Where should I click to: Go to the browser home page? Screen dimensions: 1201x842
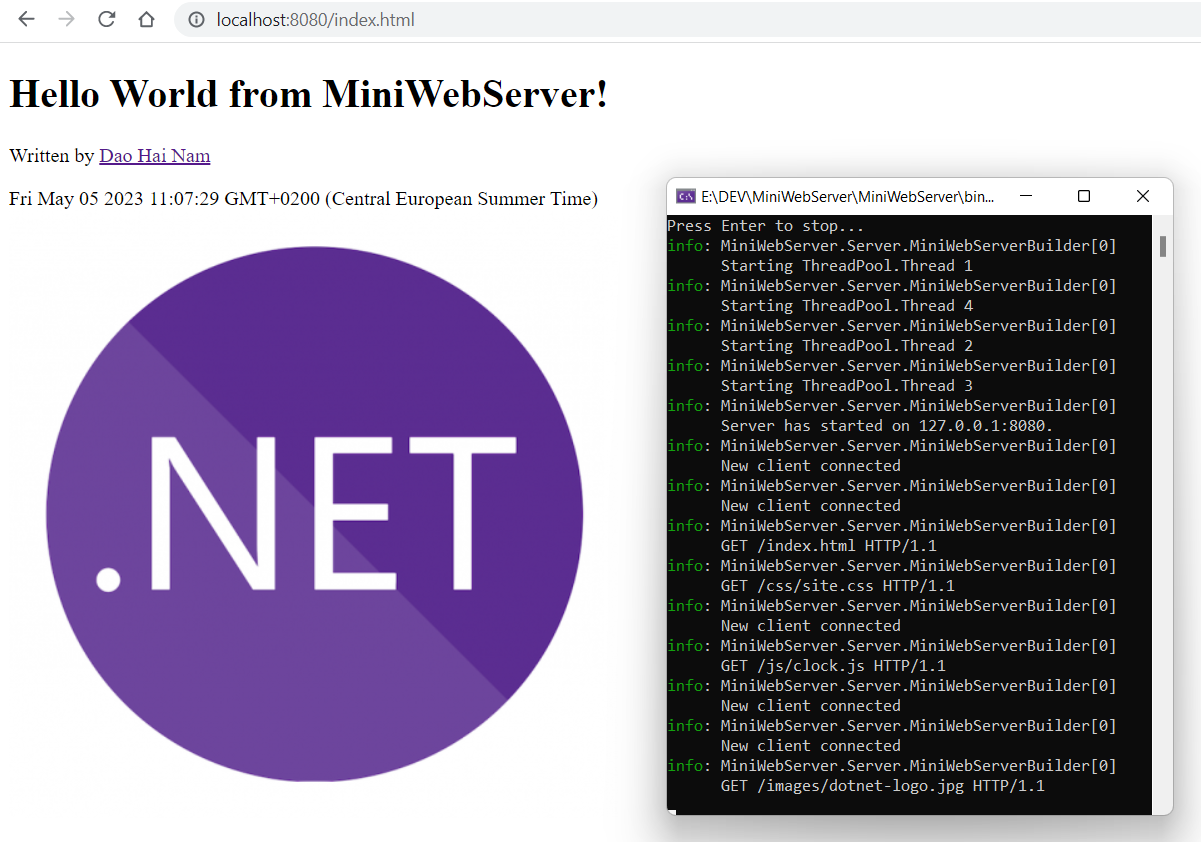[x=146, y=20]
